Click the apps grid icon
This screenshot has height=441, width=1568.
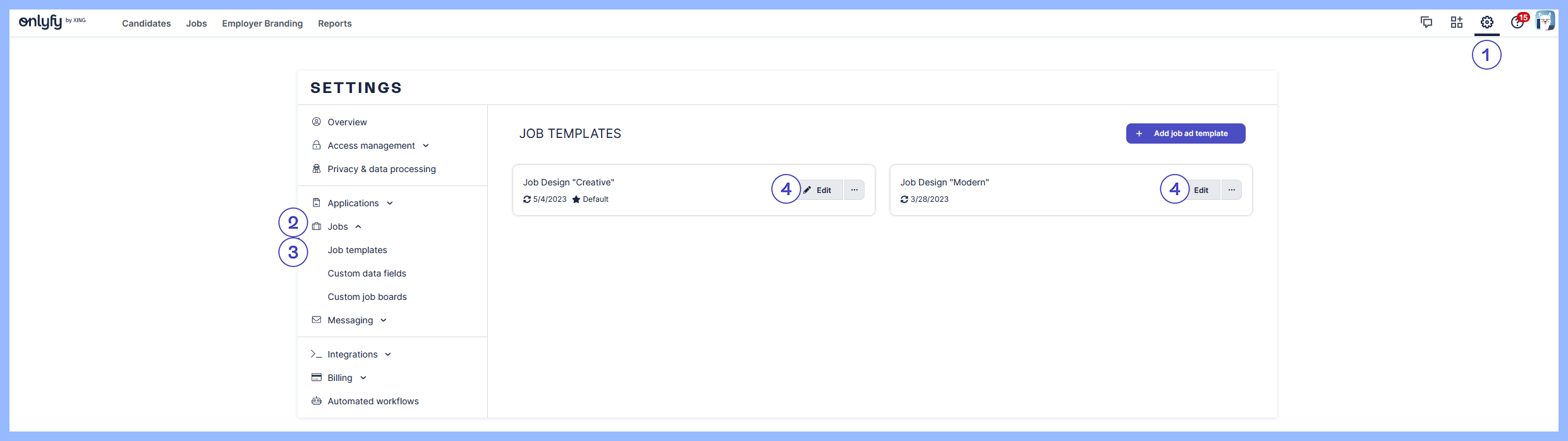[x=1456, y=23]
